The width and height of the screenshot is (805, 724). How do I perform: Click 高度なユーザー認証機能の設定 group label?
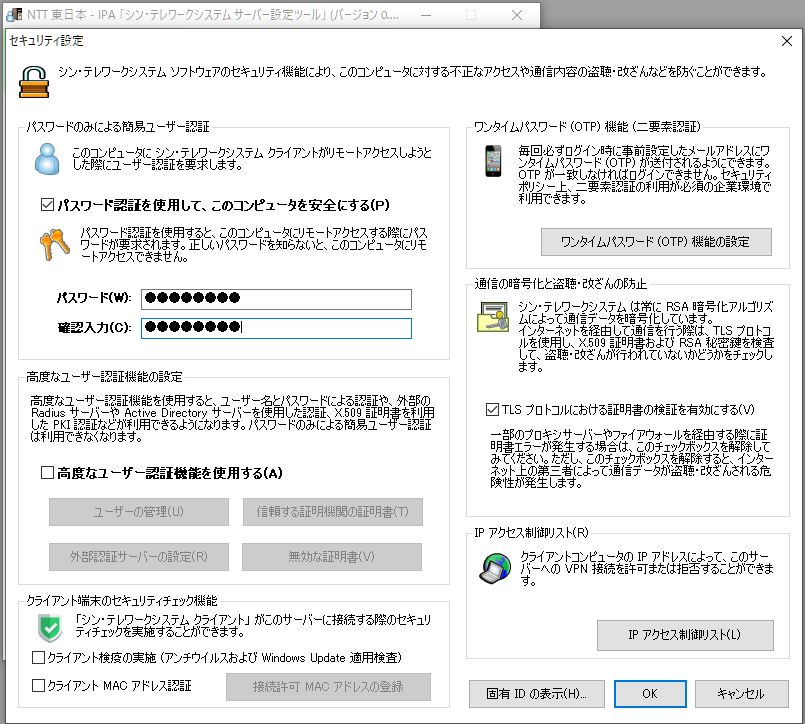tap(104, 377)
